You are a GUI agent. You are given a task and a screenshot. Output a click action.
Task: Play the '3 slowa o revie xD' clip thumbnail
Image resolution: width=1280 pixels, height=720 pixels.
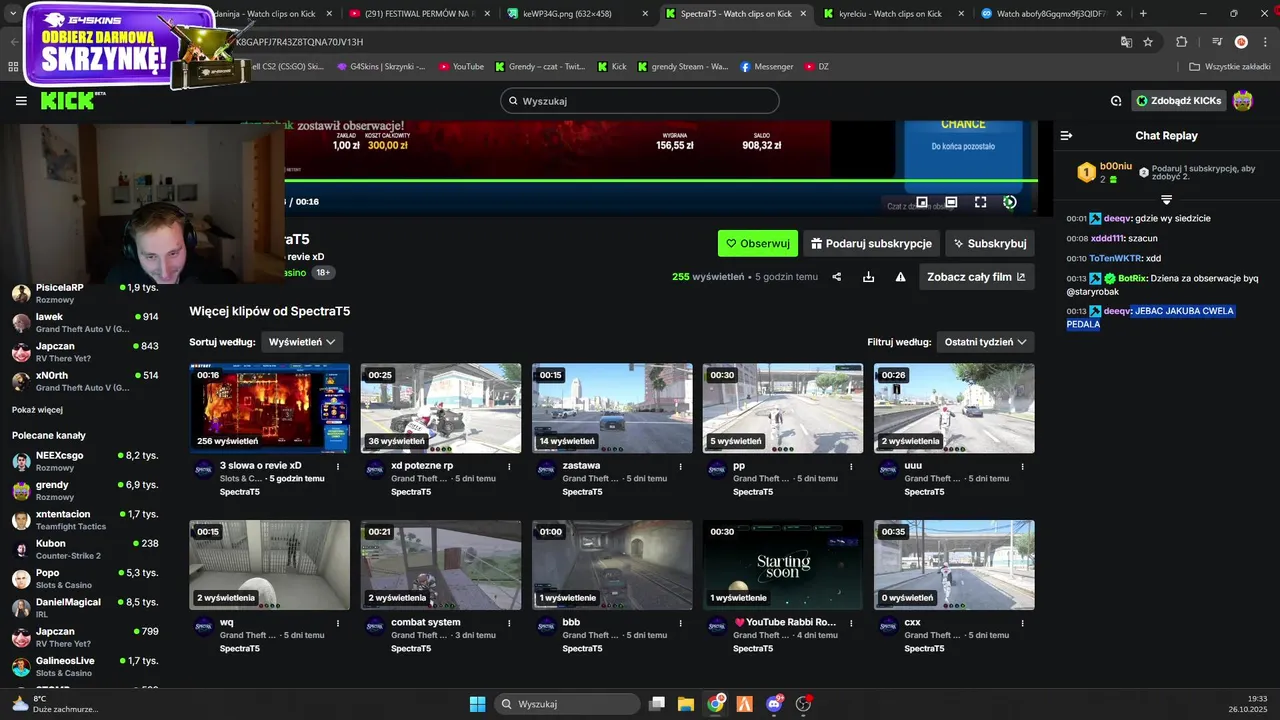(270, 408)
